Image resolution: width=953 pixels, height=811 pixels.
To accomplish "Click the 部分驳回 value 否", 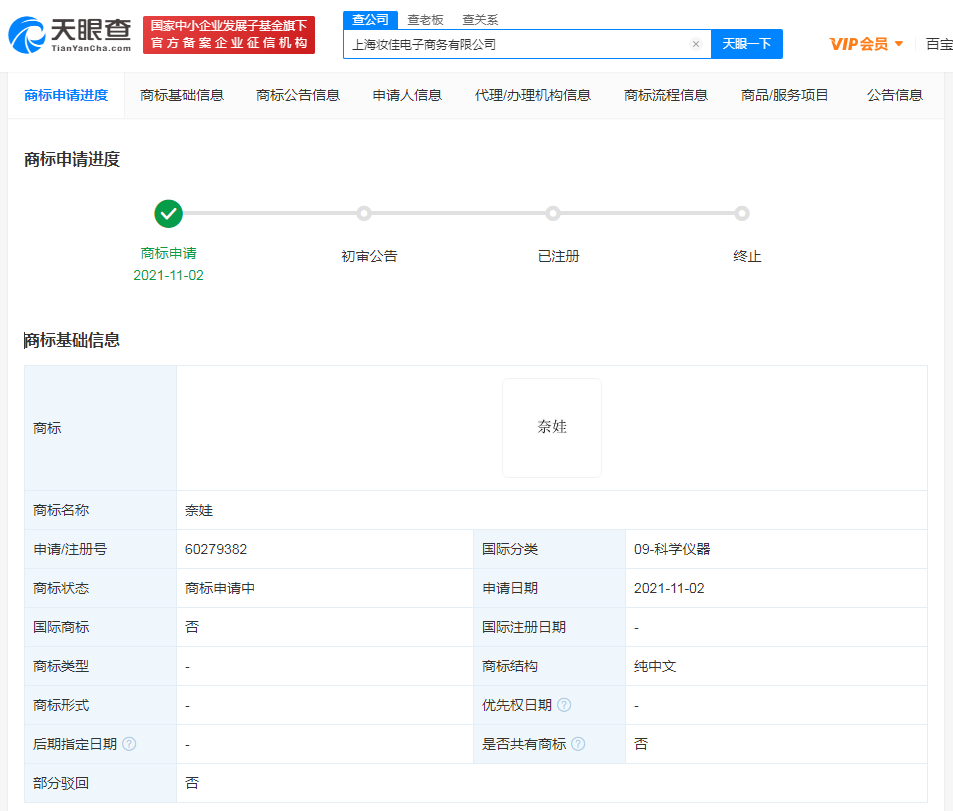I will coord(191,782).
